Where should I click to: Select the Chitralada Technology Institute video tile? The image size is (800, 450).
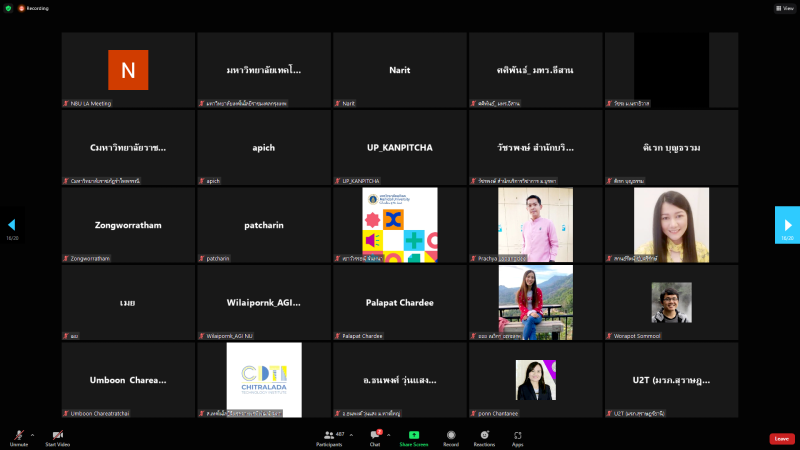click(264, 379)
